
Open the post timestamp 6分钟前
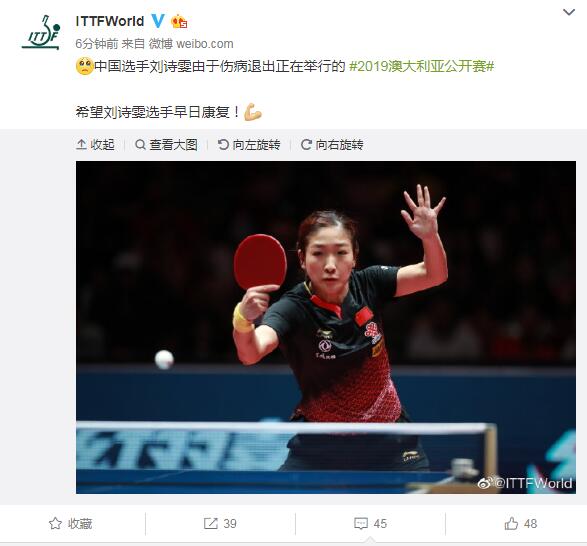point(97,44)
